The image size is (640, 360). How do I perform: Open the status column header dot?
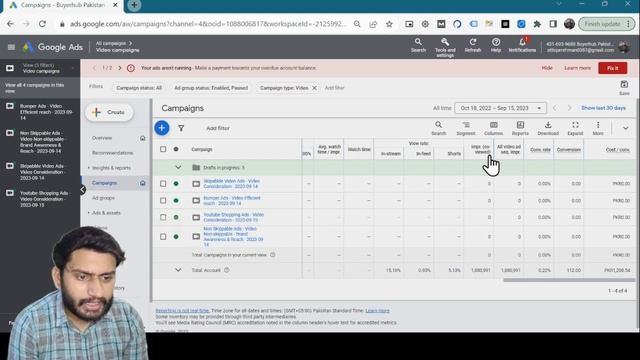(176, 149)
